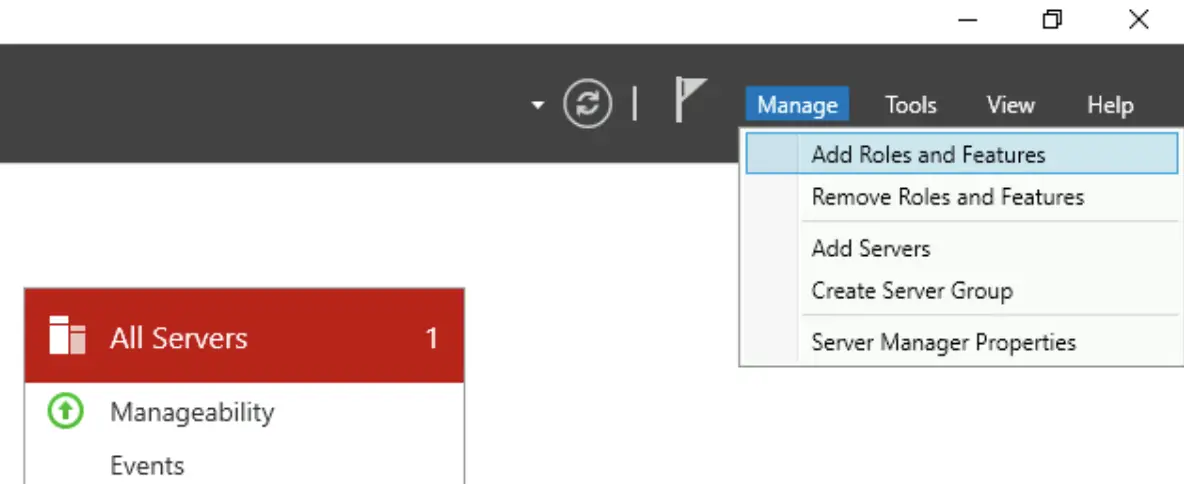Screen dimensions: 1184x484
Task: Open the Events link
Action: [147, 466]
